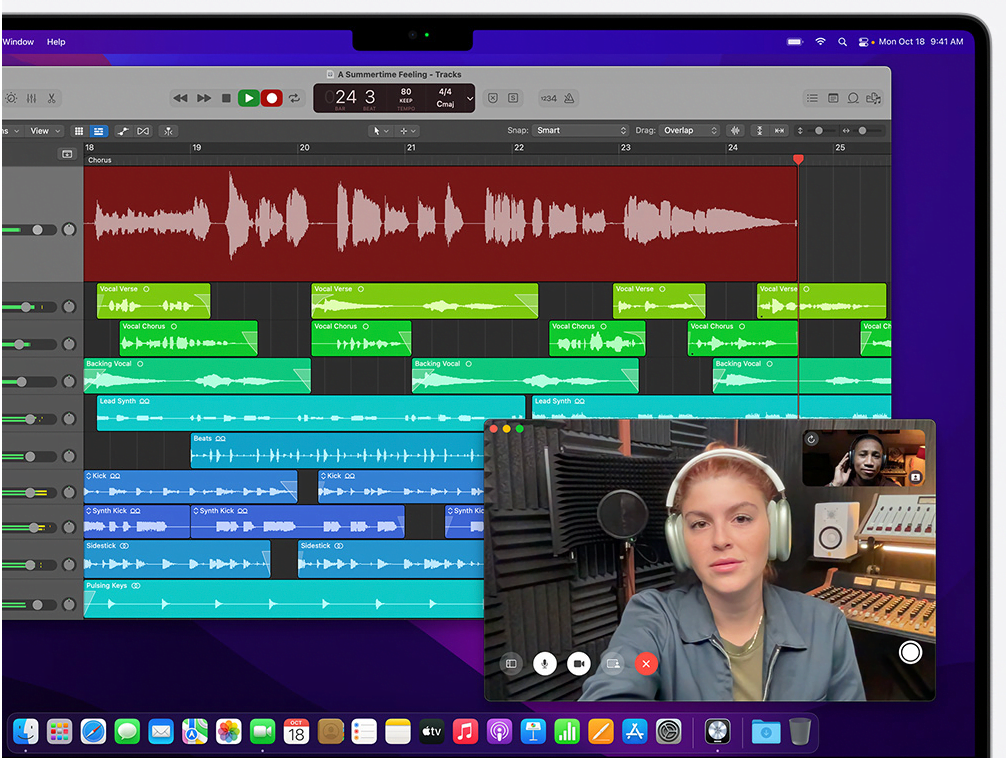
Task: Toggle the metronome click
Action: (x=569, y=98)
